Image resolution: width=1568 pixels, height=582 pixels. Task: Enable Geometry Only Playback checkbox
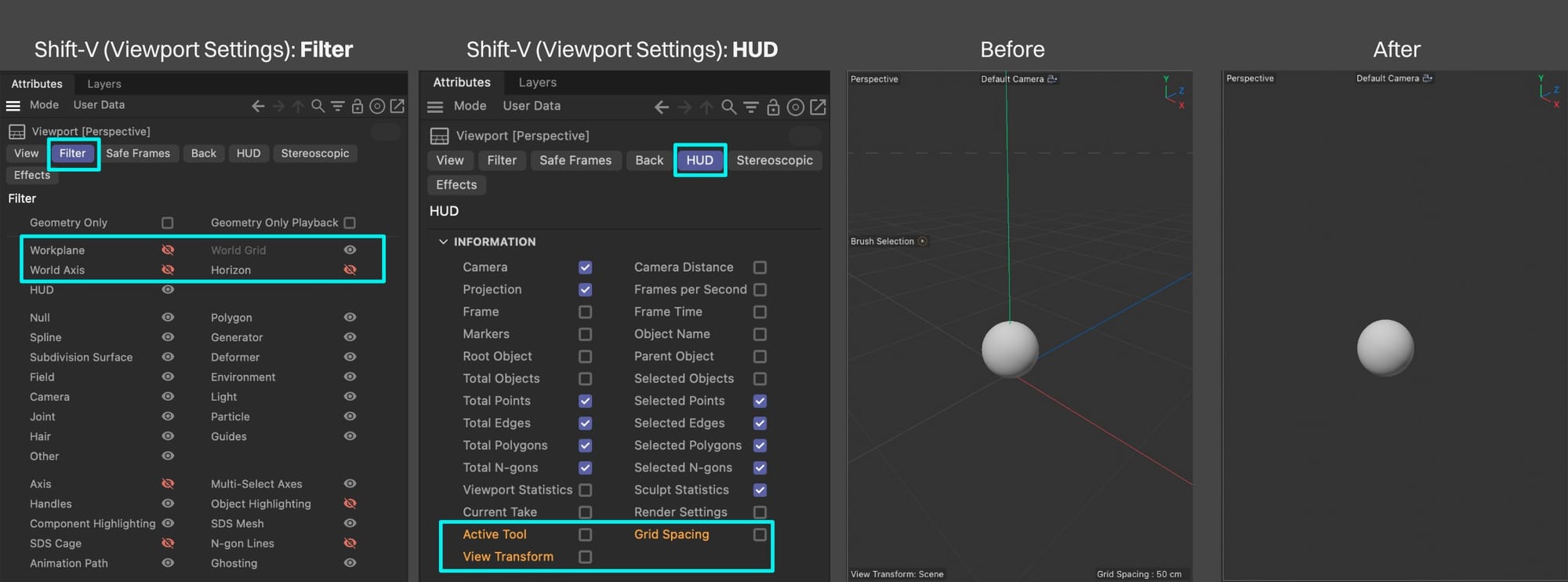click(350, 223)
